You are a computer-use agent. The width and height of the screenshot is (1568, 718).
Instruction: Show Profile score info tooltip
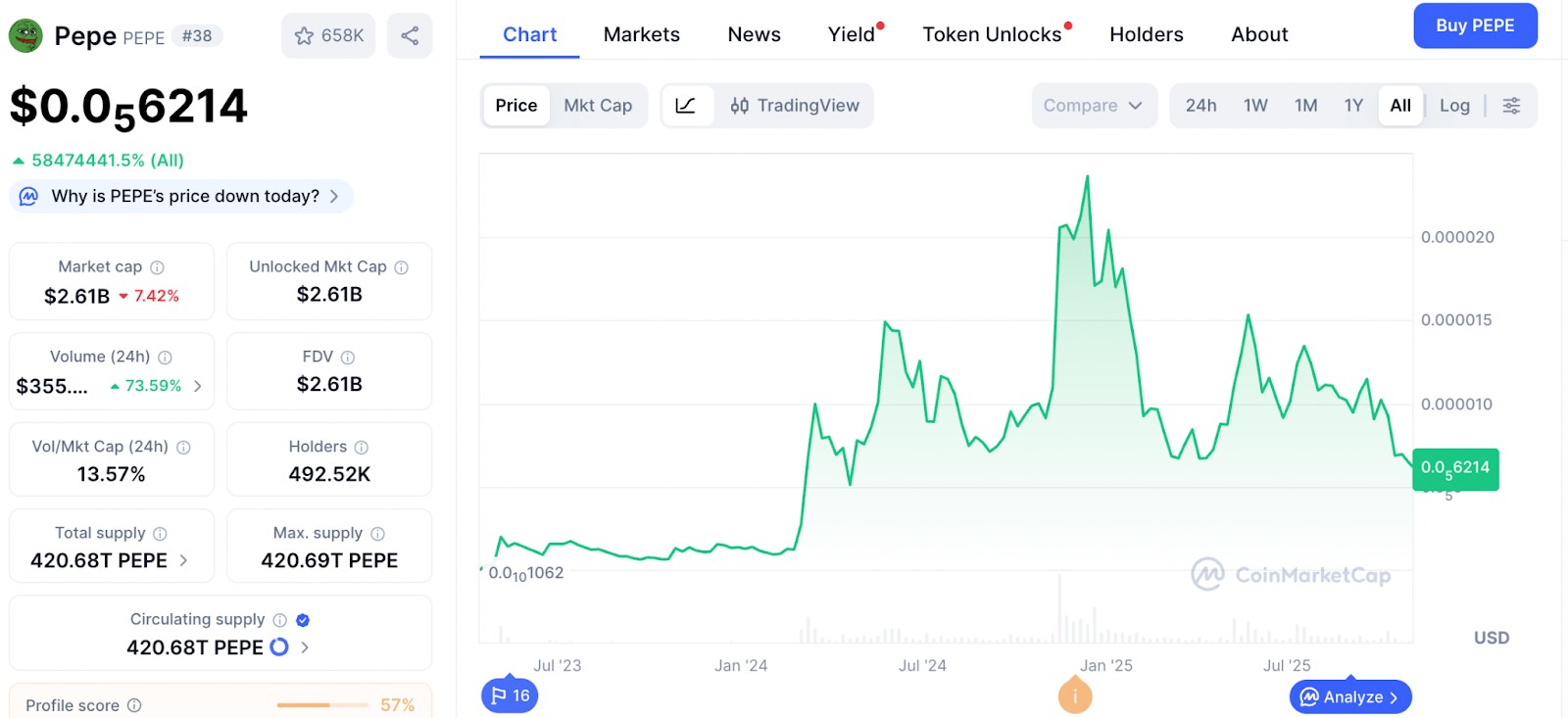134,705
